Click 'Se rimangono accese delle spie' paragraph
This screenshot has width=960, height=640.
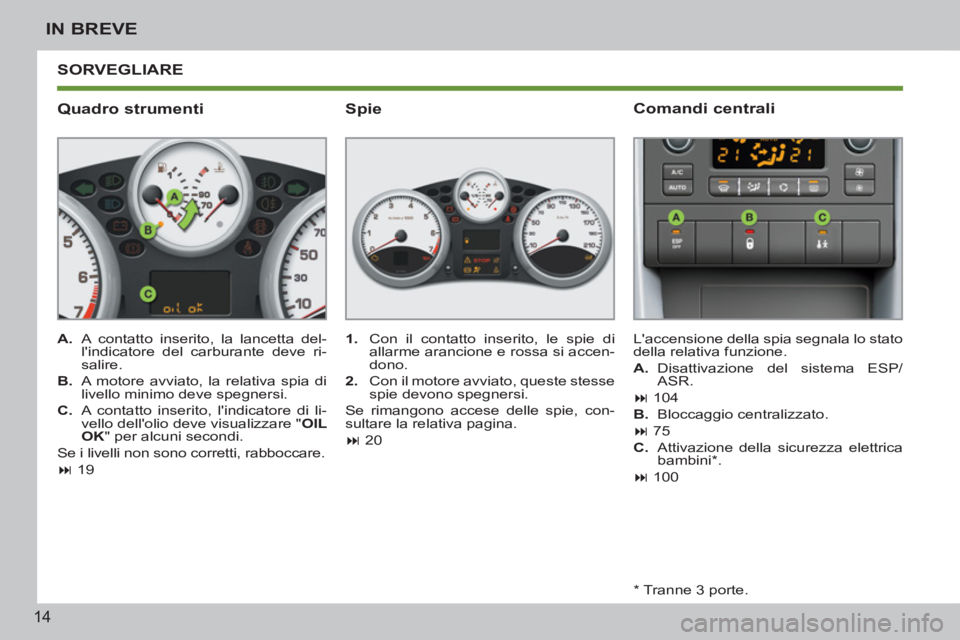coord(480,417)
